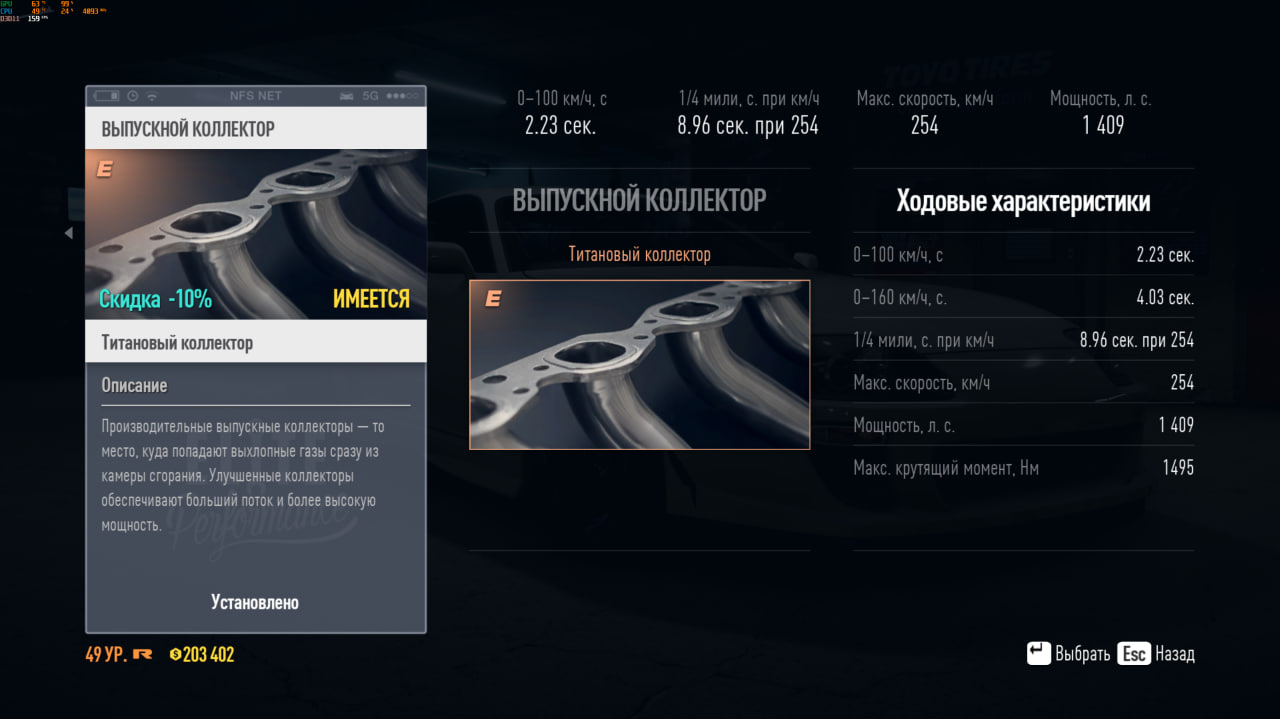Click the Enter key icon next to Выбрать

tap(1039, 653)
